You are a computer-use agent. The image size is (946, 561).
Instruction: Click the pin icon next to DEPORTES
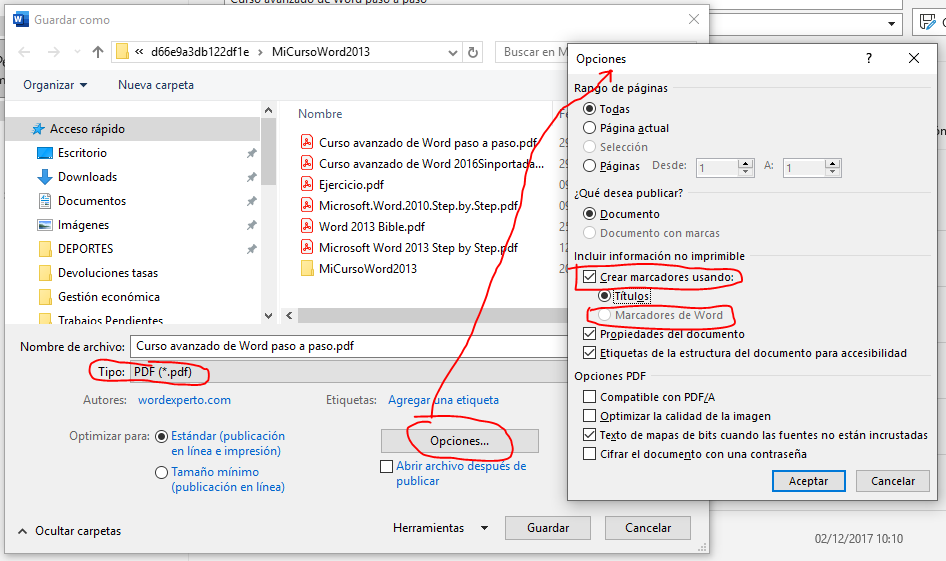click(x=252, y=249)
